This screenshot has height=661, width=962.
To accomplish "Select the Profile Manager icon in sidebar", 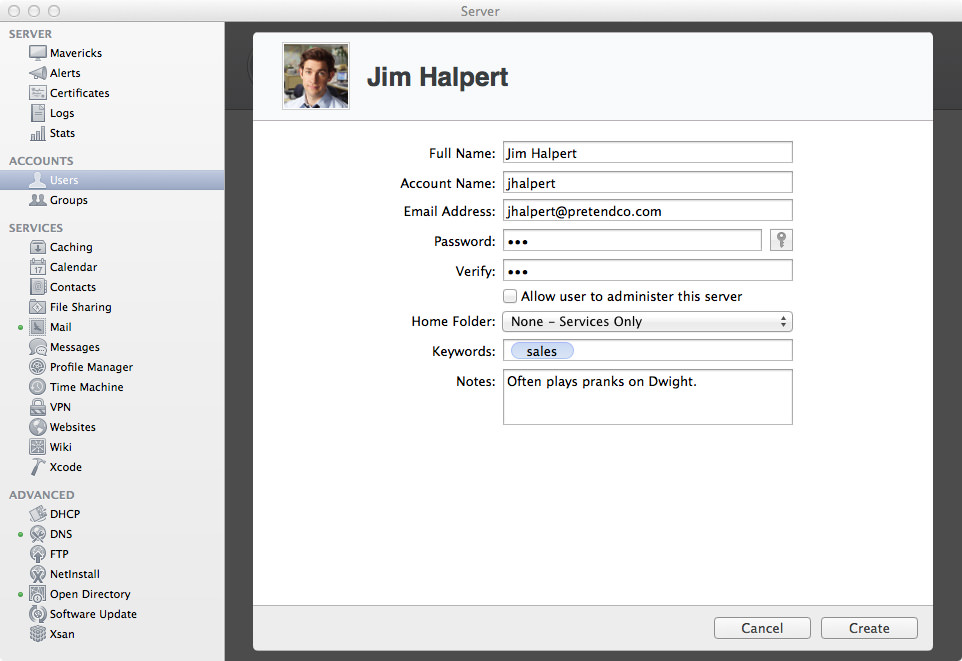I will pyautogui.click(x=37, y=366).
